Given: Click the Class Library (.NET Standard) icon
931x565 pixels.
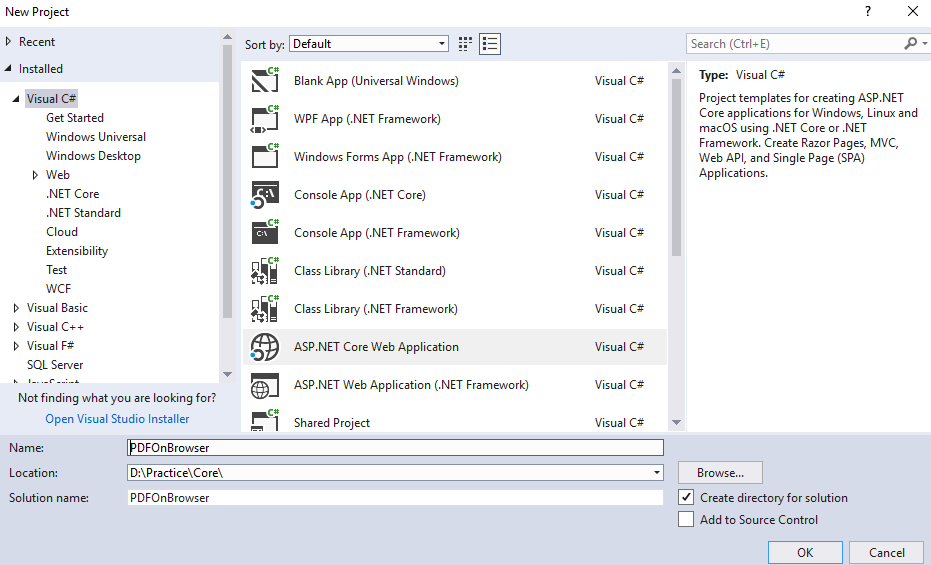Looking at the screenshot, I should coord(265,270).
